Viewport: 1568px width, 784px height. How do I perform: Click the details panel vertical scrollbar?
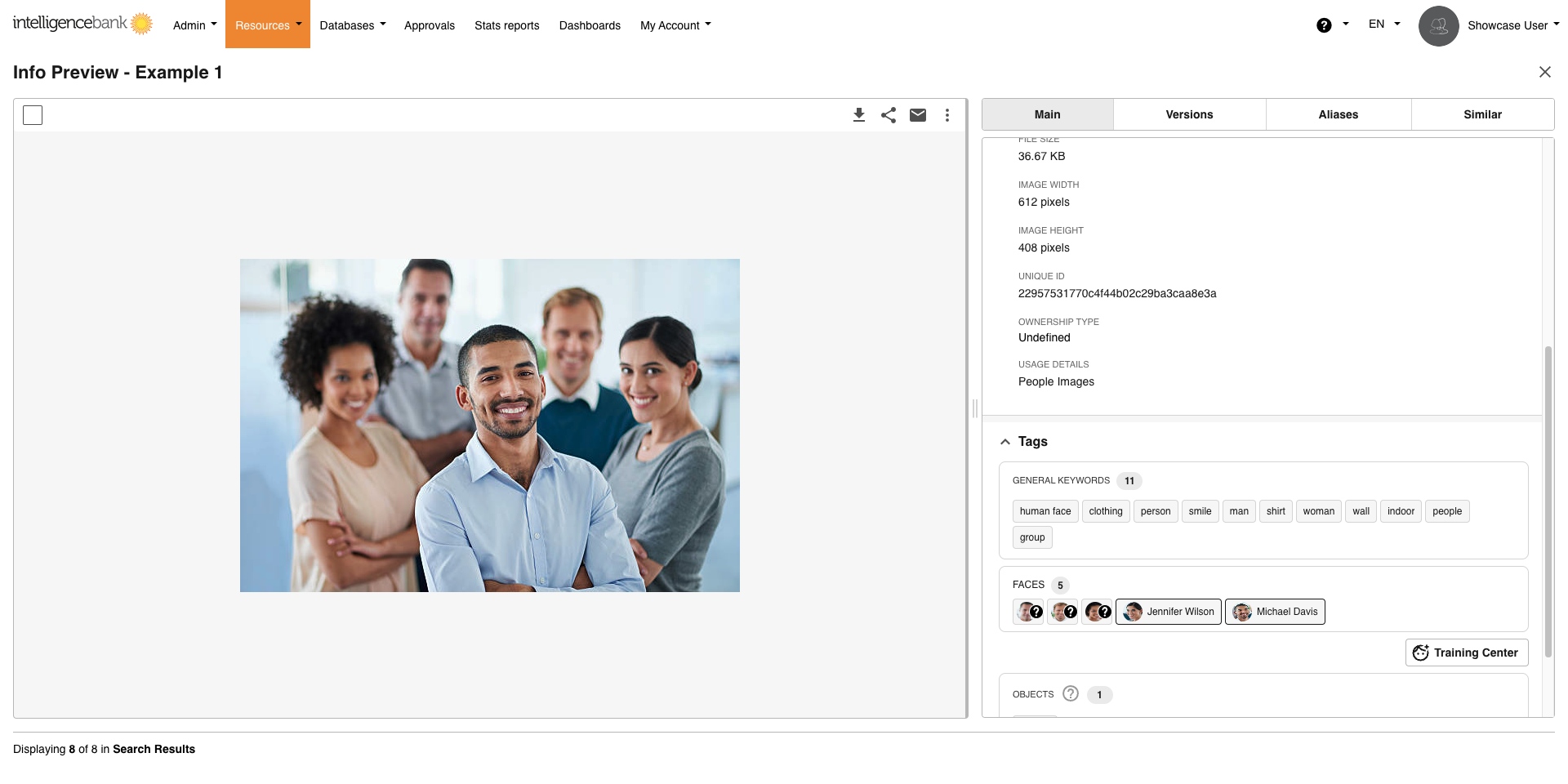pos(1548,497)
